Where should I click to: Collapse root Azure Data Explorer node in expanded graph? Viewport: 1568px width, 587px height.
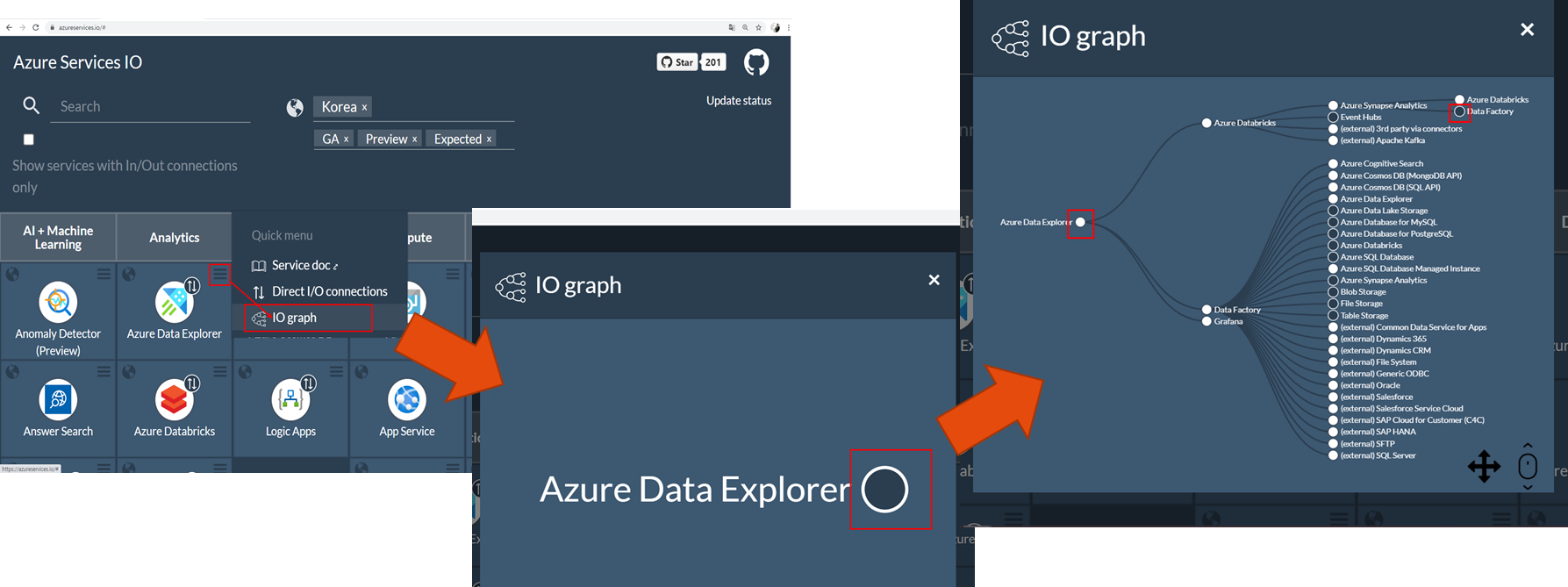[1080, 222]
